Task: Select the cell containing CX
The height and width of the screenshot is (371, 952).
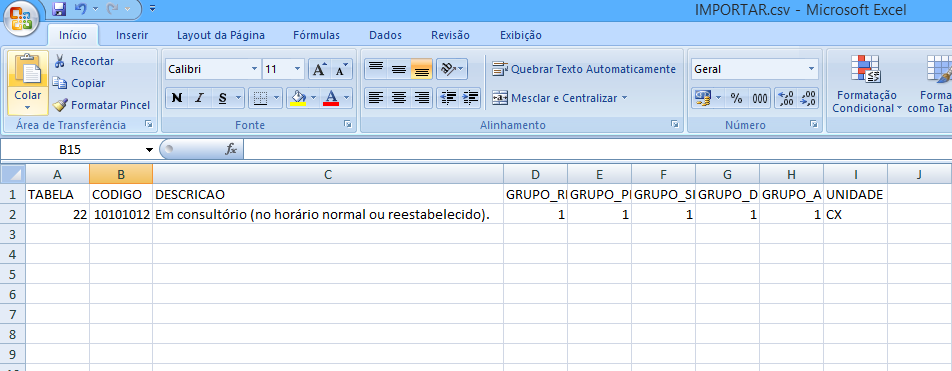Action: (x=855, y=214)
